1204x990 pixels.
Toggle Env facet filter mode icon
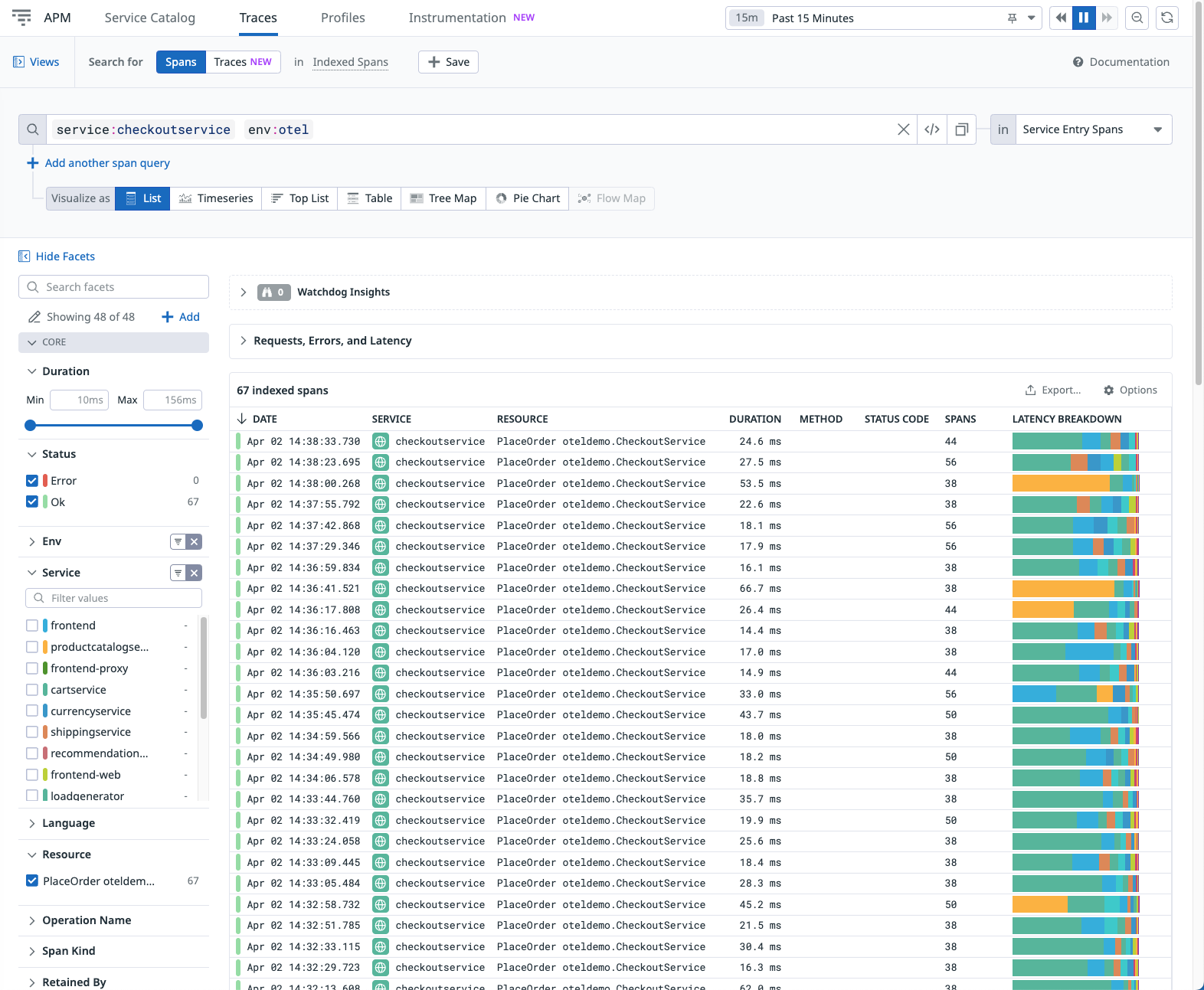click(x=178, y=542)
